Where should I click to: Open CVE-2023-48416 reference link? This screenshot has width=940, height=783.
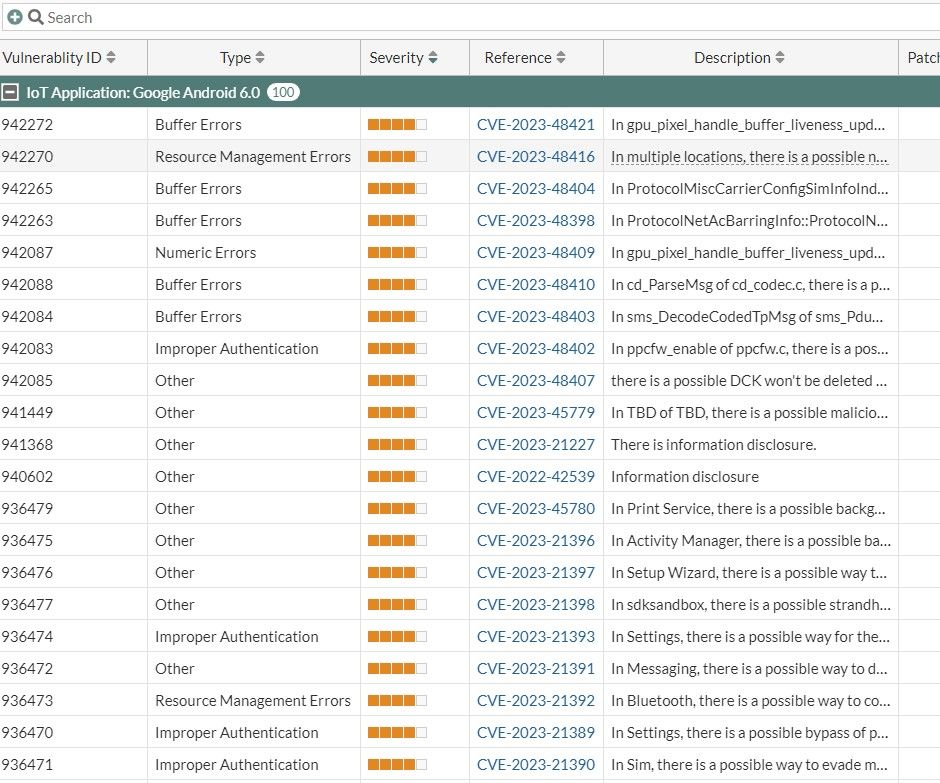click(535, 157)
